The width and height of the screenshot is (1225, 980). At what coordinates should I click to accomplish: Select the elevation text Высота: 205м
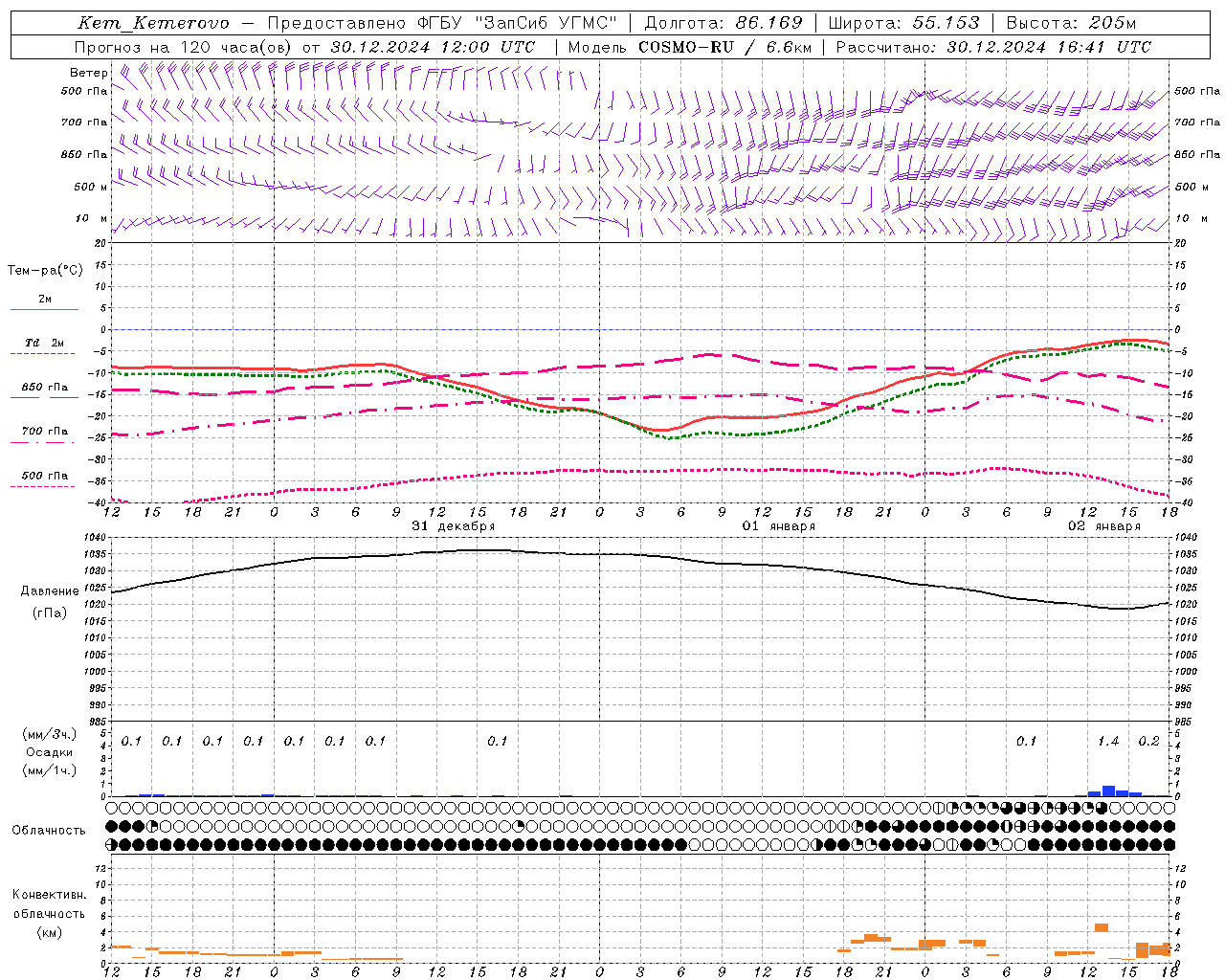coord(1070,23)
